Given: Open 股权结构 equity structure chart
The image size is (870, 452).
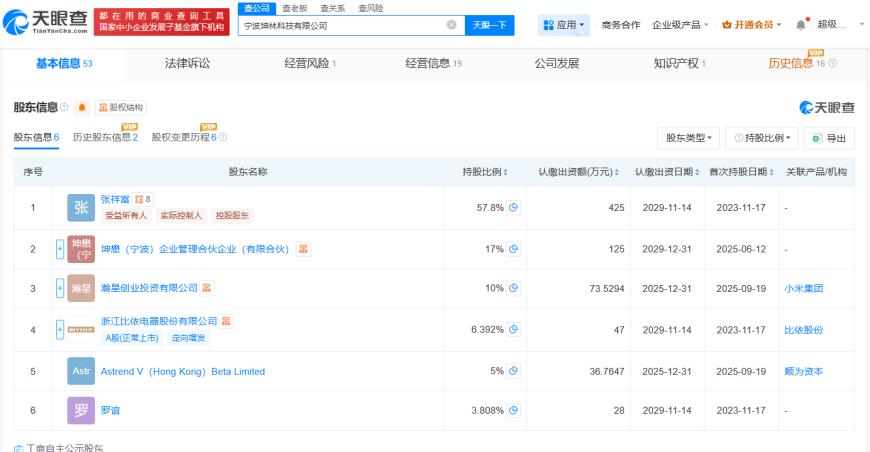Looking at the screenshot, I should pyautogui.click(x=121, y=107).
